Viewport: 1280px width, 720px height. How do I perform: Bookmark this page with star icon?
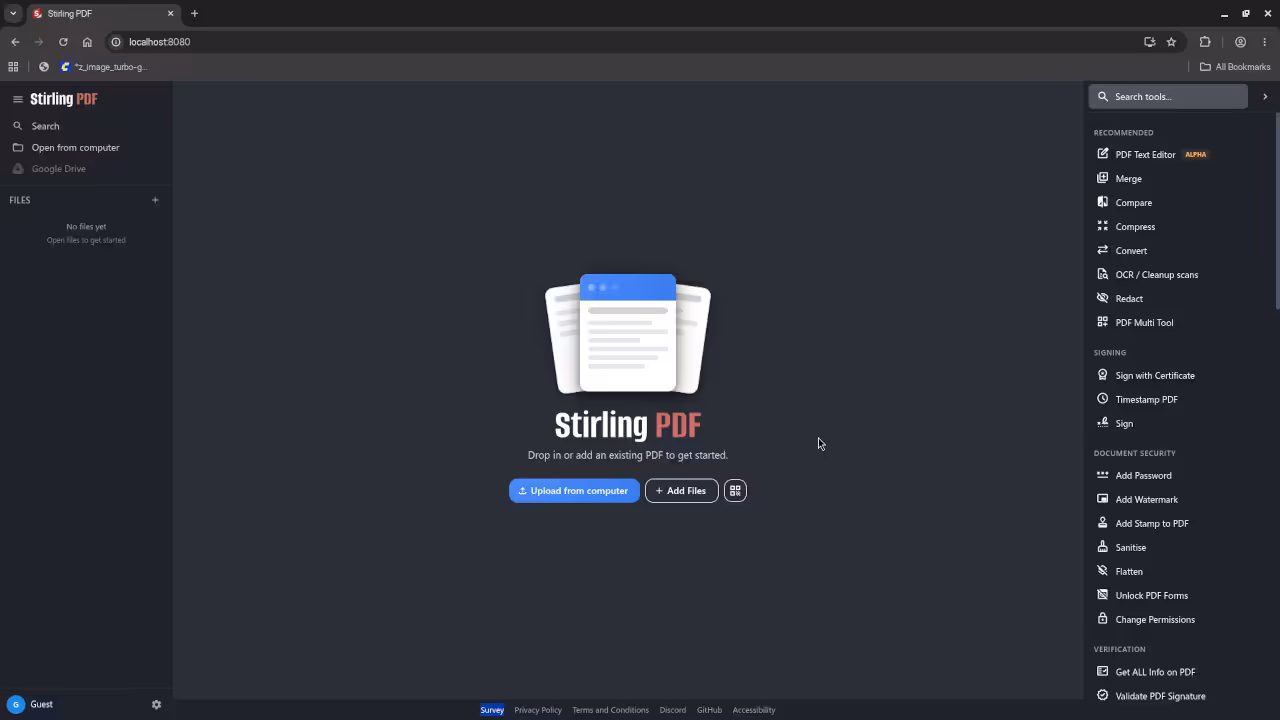[1171, 42]
